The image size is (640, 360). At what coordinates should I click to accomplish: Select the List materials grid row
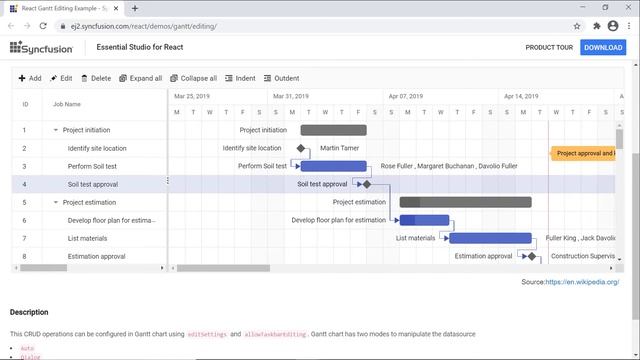pyautogui.click(x=89, y=238)
